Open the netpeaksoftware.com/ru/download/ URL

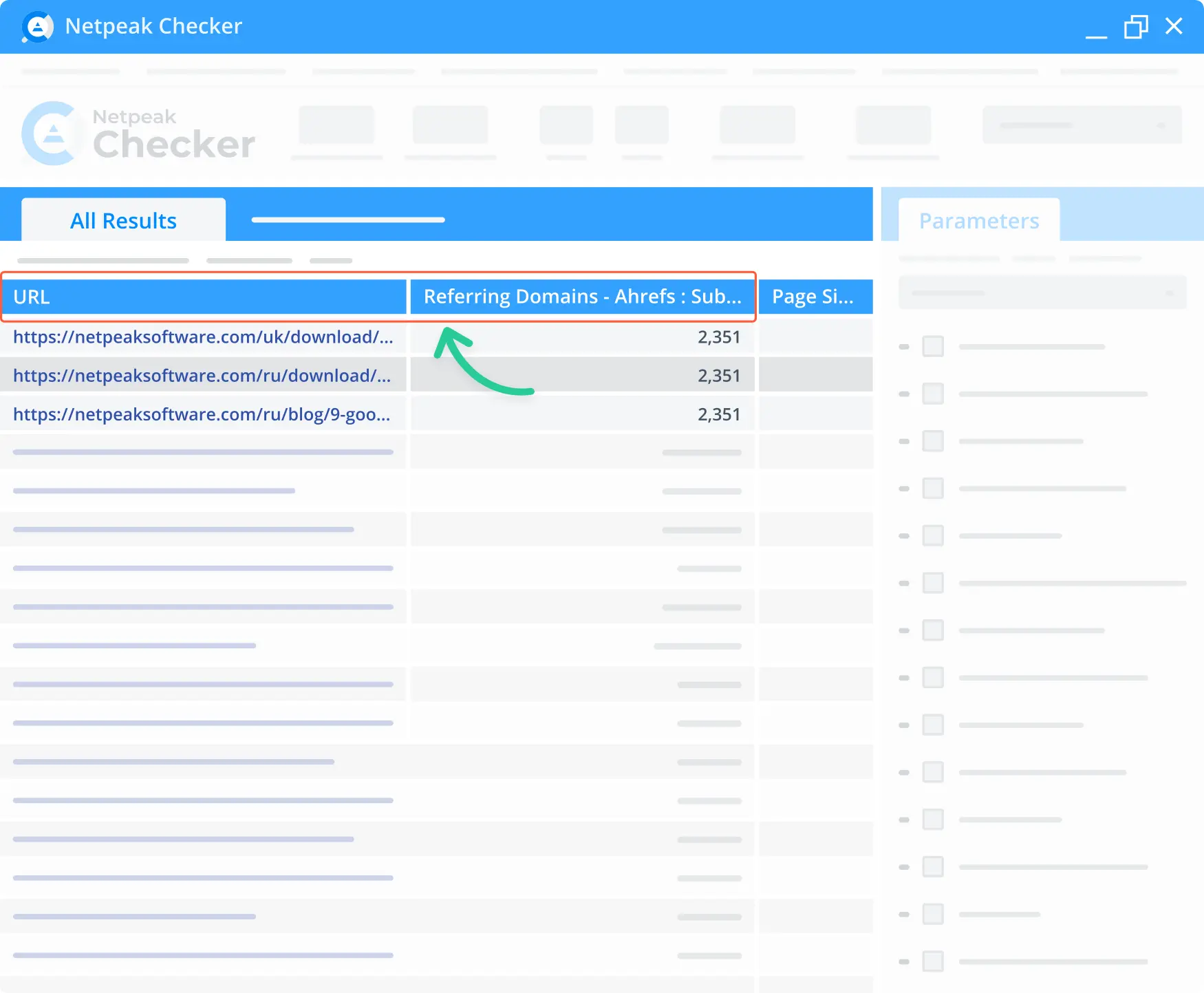pyautogui.click(x=202, y=375)
